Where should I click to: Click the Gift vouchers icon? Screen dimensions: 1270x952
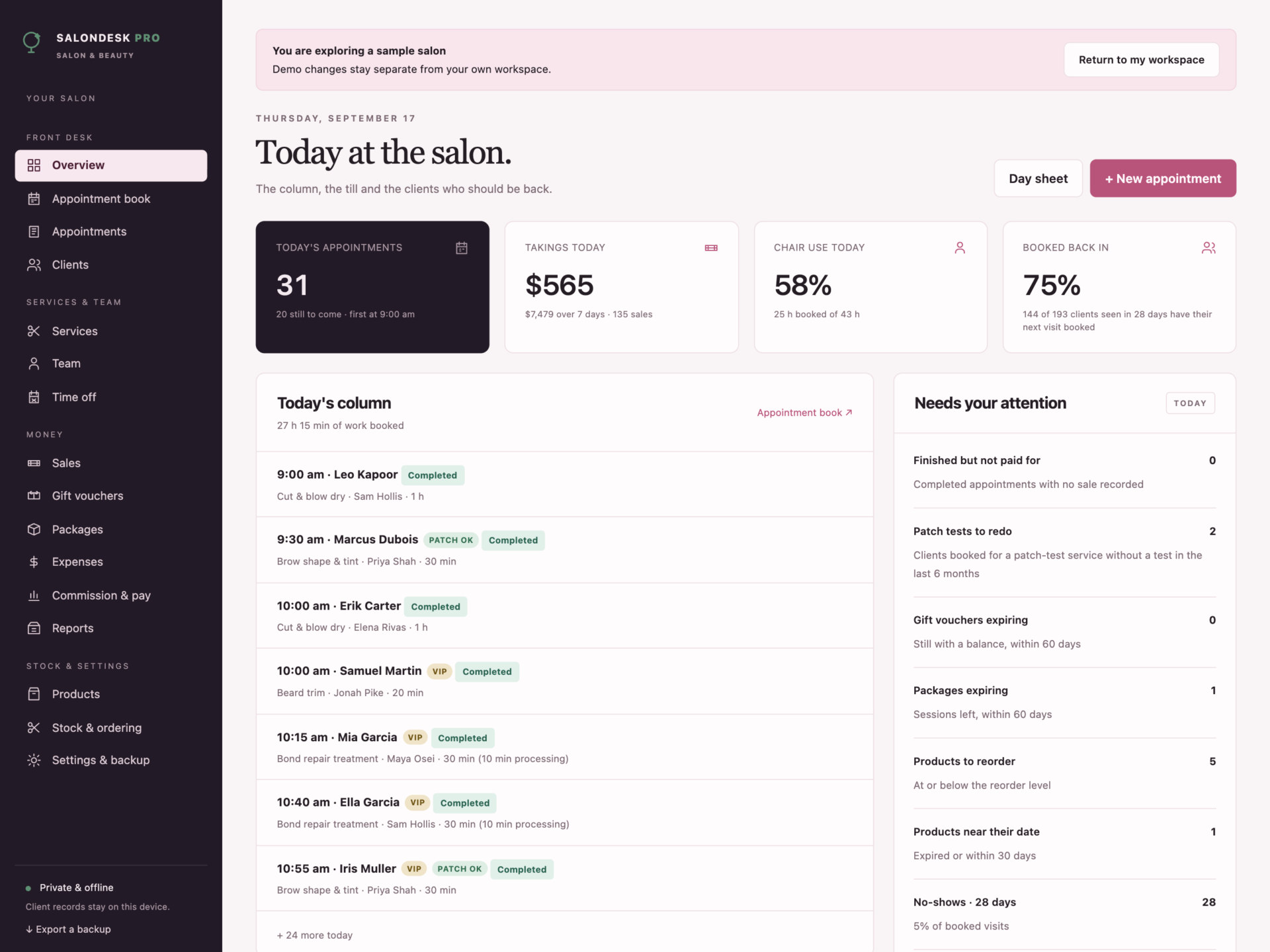[x=34, y=496]
